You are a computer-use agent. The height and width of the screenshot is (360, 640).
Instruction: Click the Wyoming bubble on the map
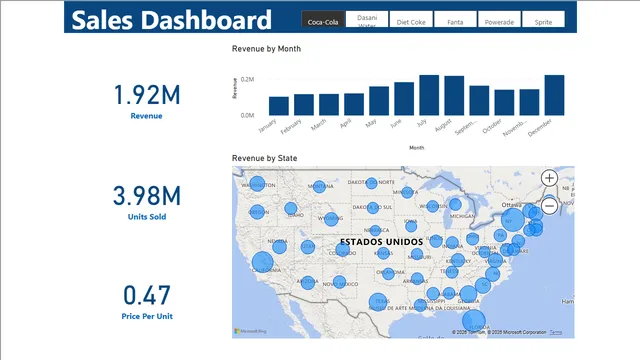(x=331, y=219)
